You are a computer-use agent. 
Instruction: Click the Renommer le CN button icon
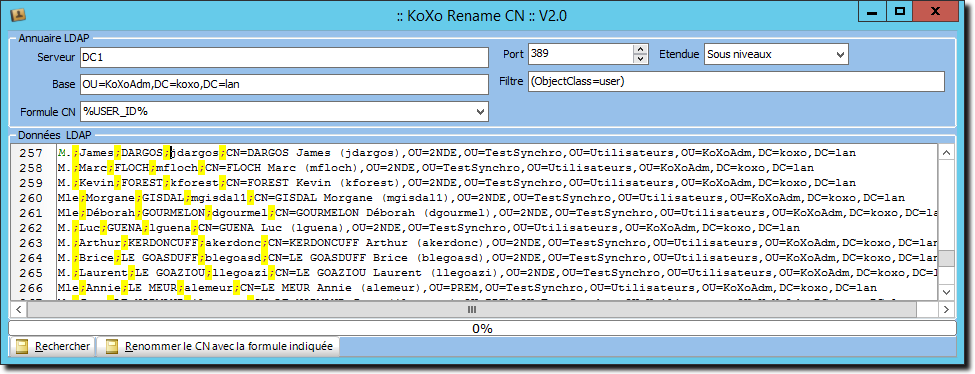112,347
